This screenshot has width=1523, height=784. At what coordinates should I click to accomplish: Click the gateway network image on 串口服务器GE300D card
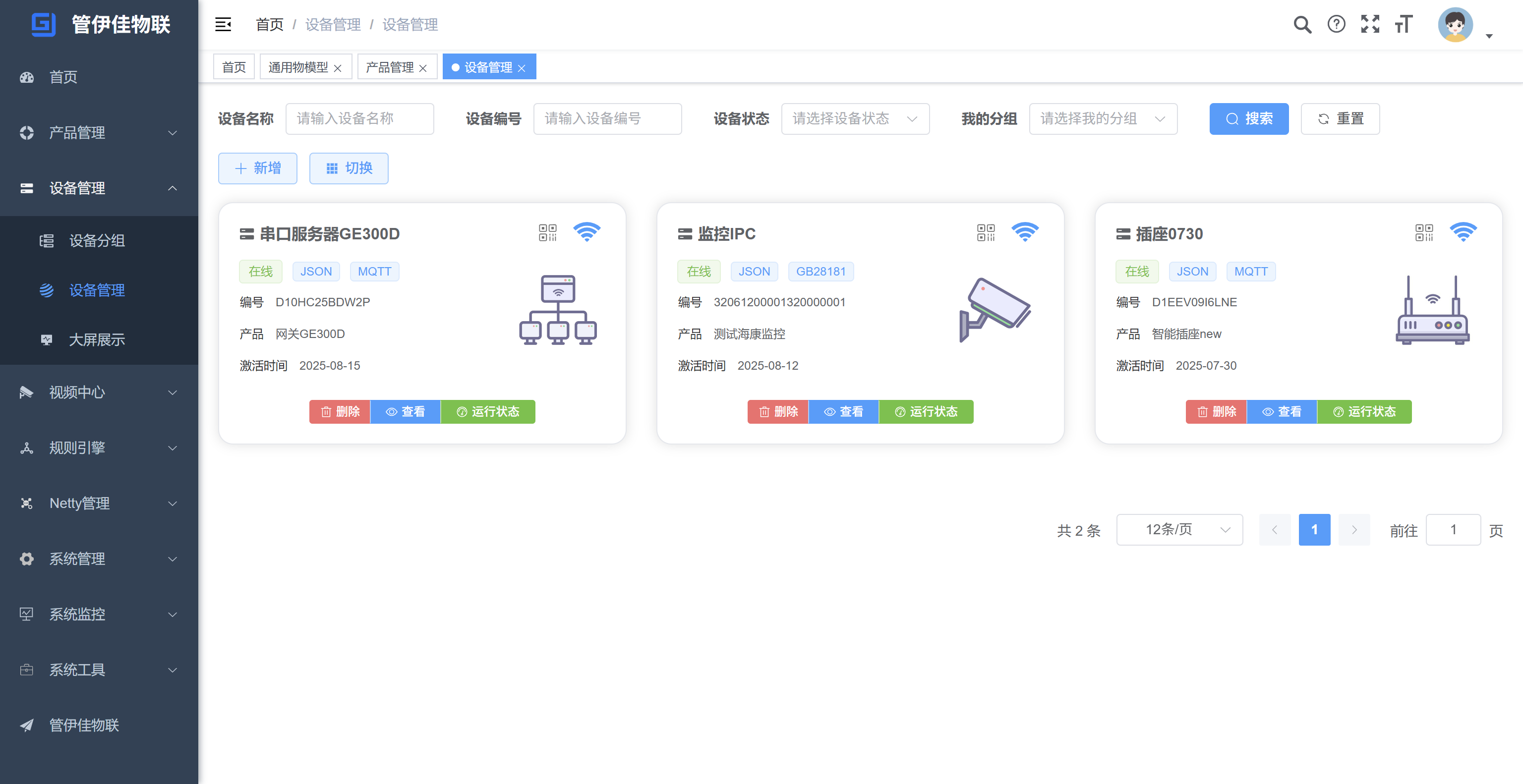pos(558,310)
